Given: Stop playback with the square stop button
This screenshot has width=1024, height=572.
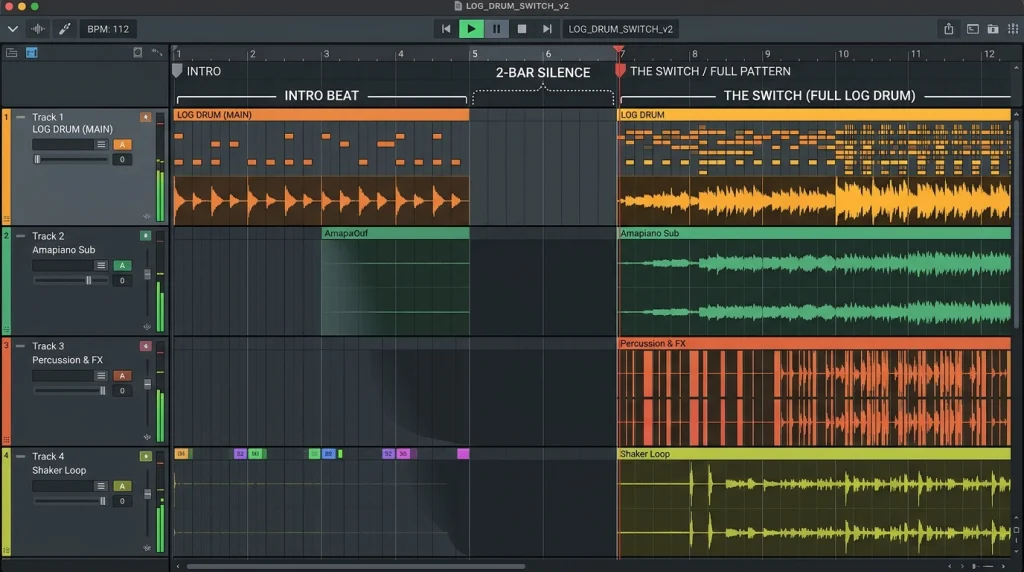Looking at the screenshot, I should point(522,29).
